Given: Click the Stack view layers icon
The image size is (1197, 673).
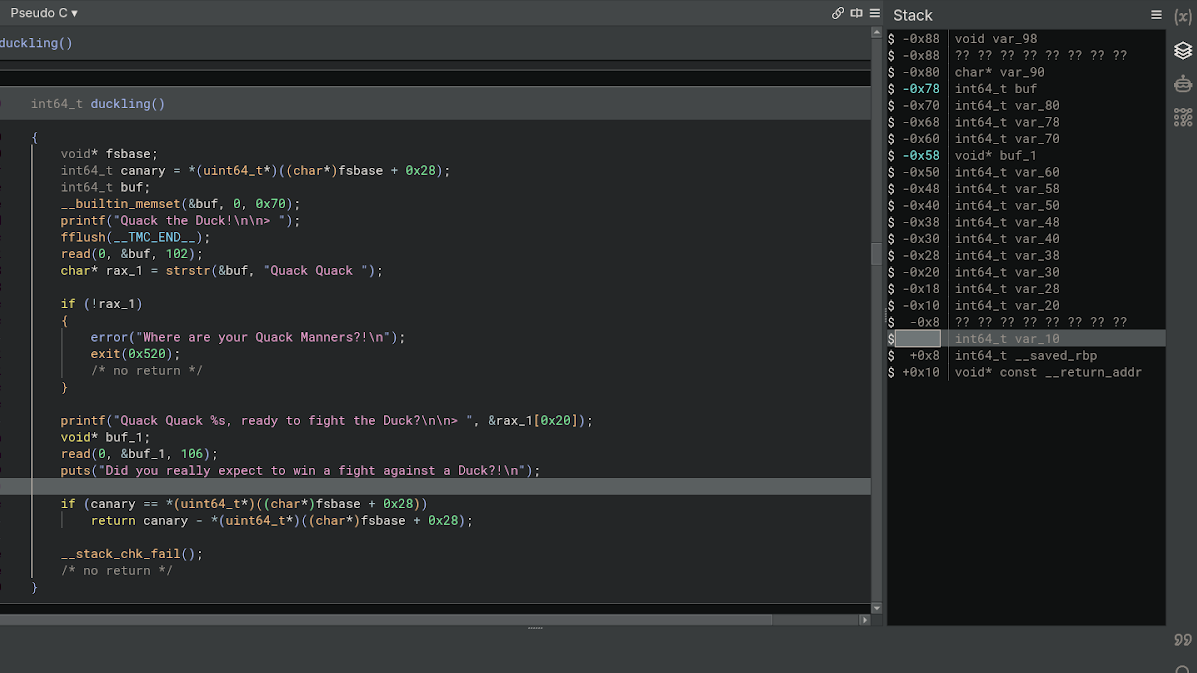Looking at the screenshot, I should pos(1183,51).
